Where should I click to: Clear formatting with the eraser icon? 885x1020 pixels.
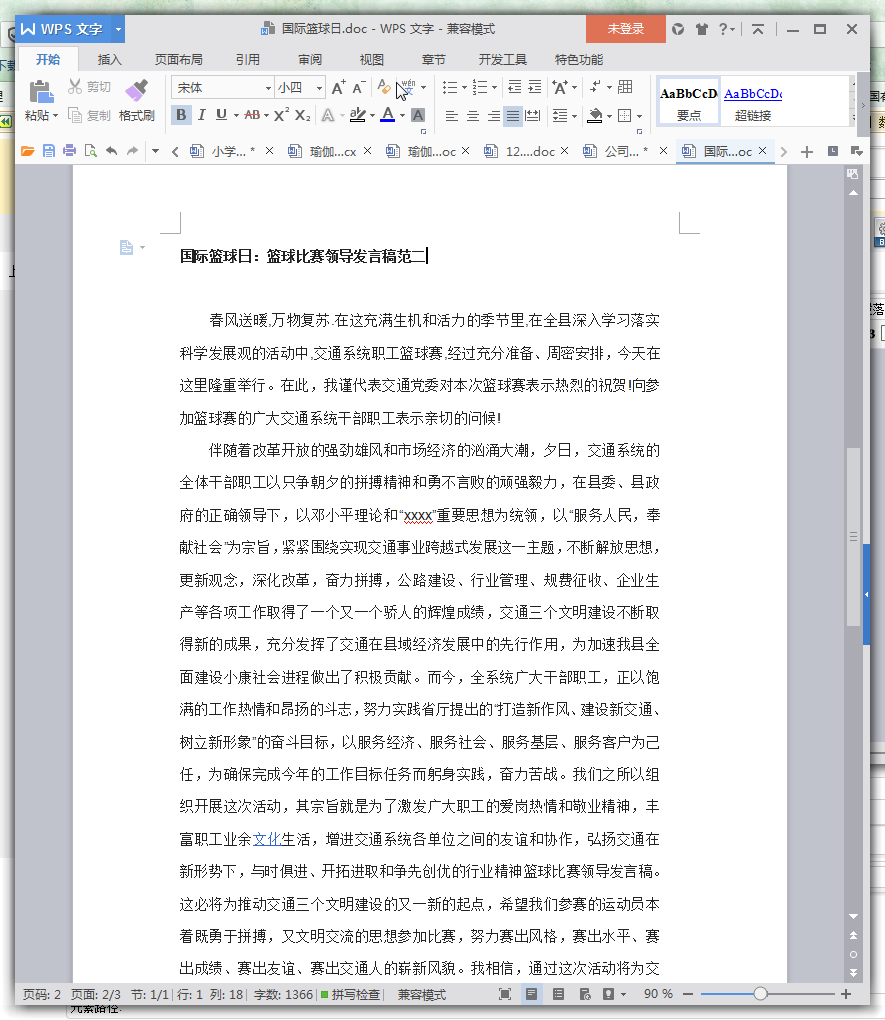point(385,87)
